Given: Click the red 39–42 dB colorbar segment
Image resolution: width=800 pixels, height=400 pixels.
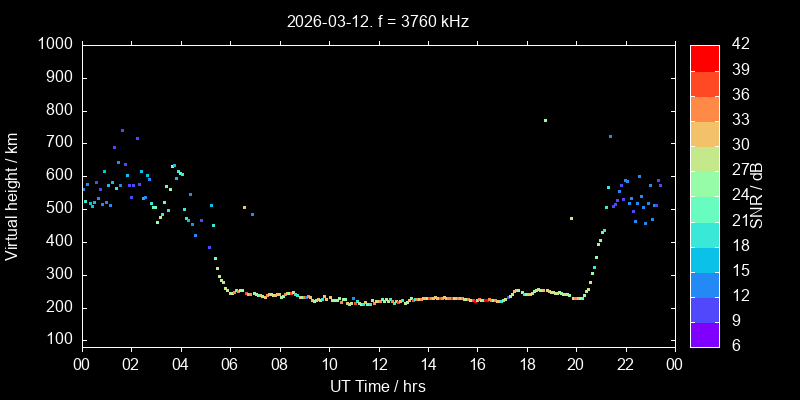Looking at the screenshot, I should coord(704,58).
